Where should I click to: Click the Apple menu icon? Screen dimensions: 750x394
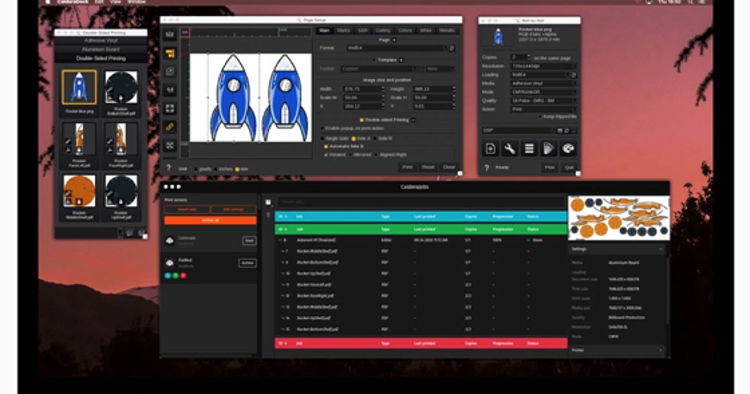pos(47,2)
